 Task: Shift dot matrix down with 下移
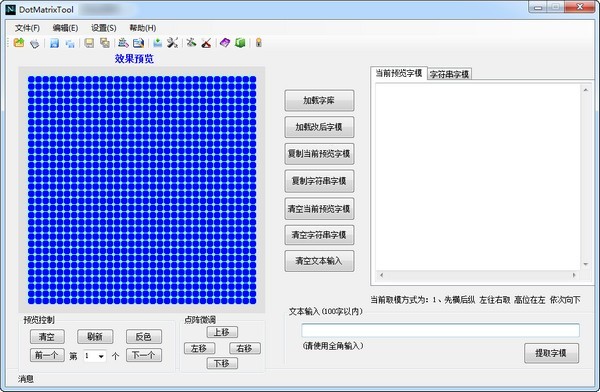click(x=222, y=363)
